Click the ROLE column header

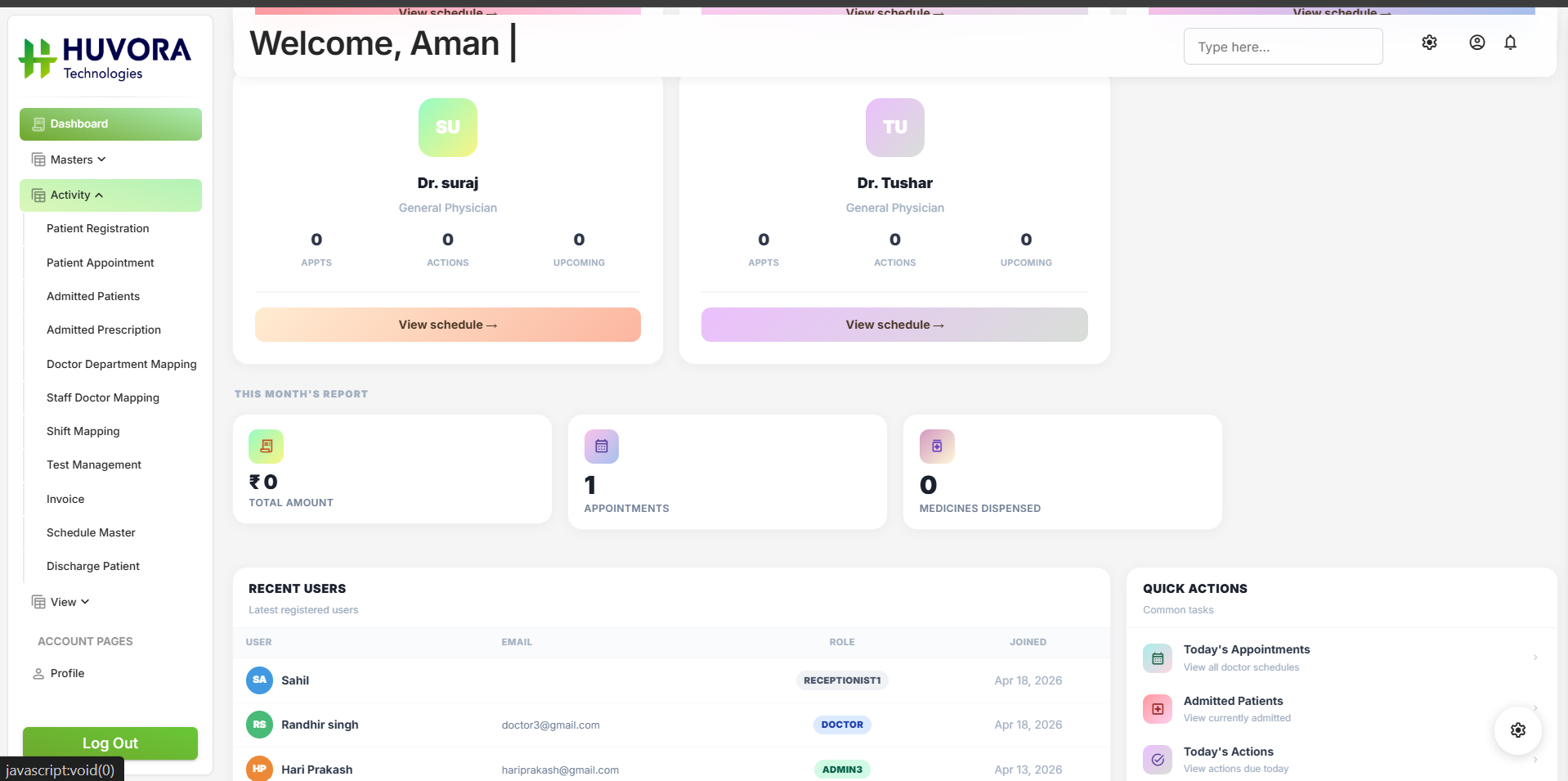tap(842, 642)
